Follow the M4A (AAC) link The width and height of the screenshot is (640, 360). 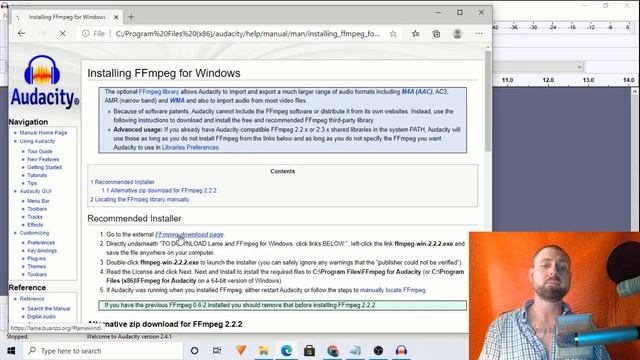[417, 92]
